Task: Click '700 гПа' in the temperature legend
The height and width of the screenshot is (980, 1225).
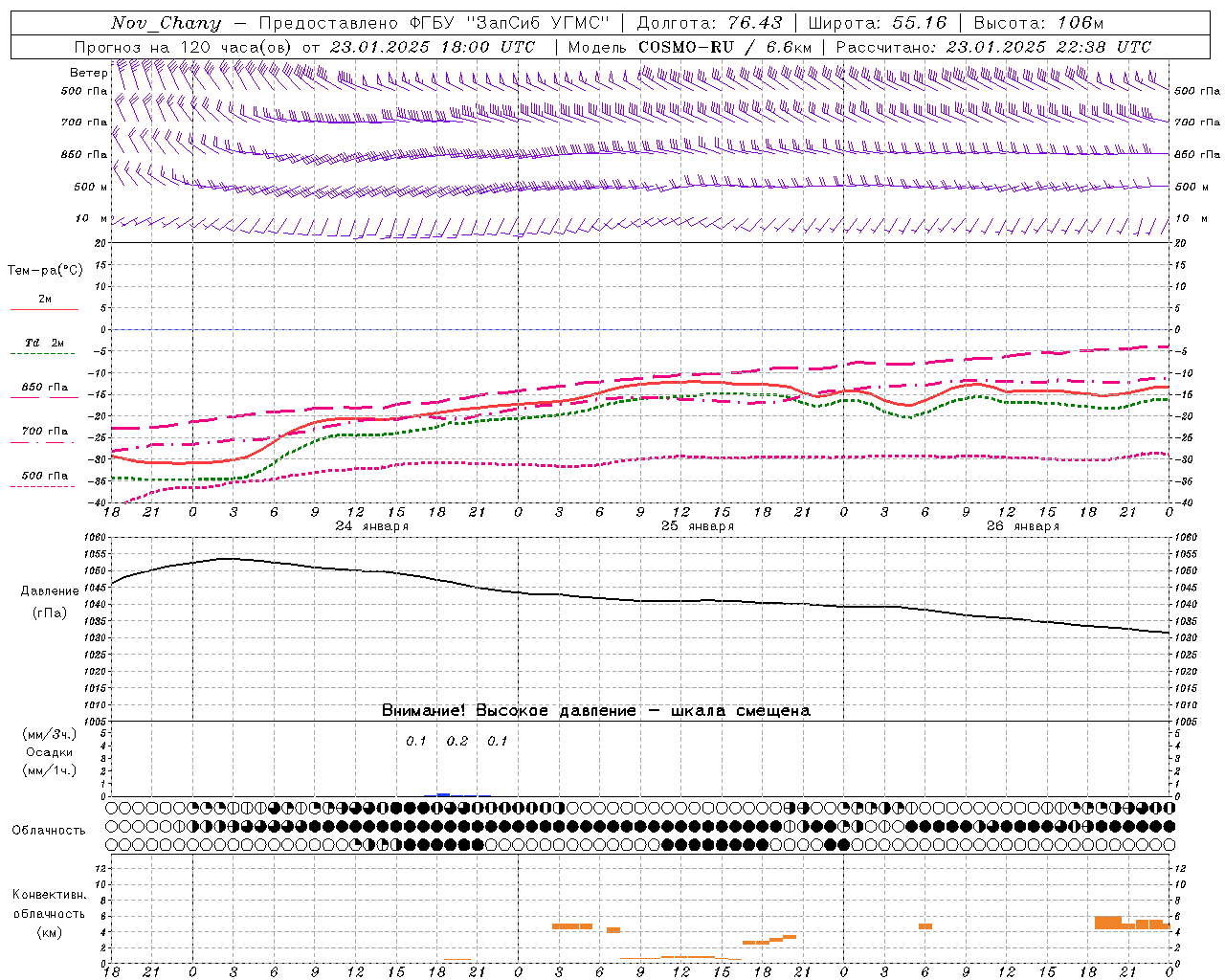Action: pyautogui.click(x=44, y=431)
